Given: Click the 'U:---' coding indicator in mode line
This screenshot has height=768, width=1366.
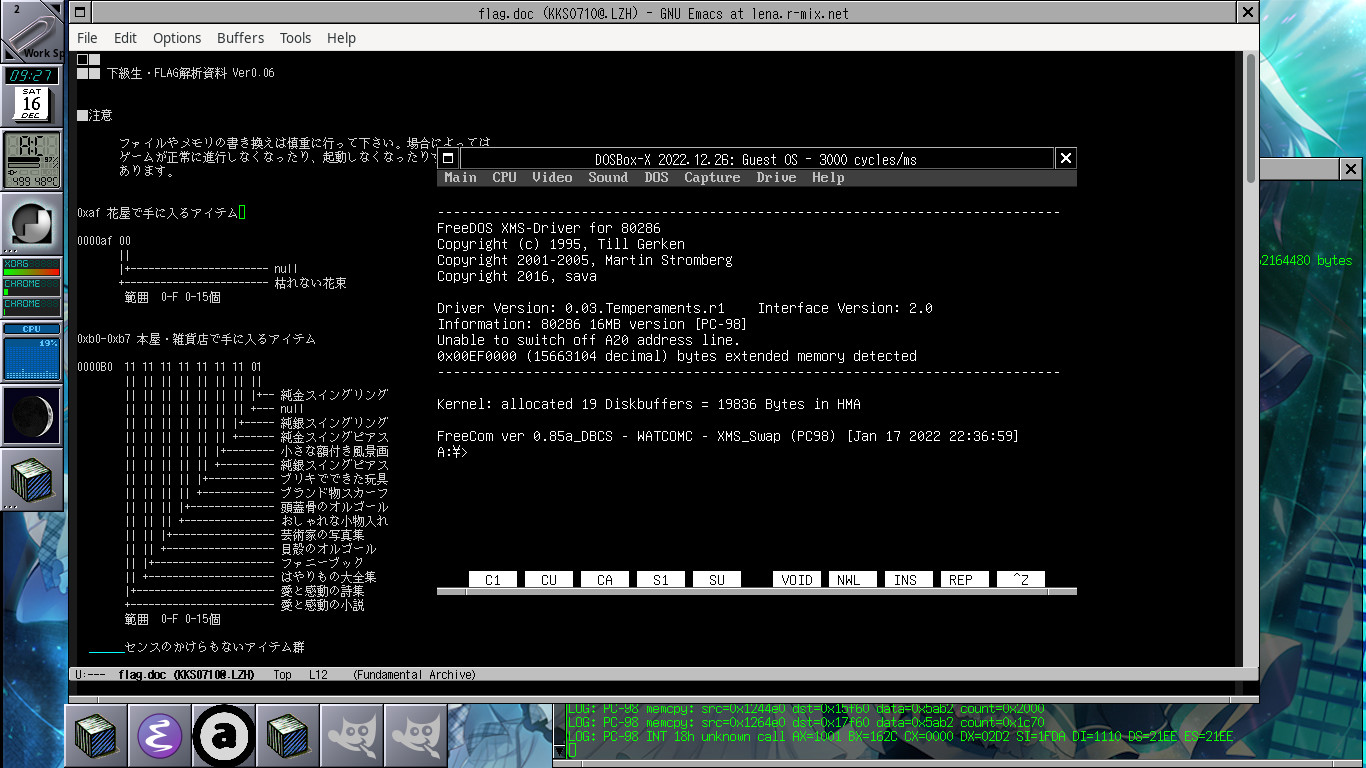Looking at the screenshot, I should (91, 675).
